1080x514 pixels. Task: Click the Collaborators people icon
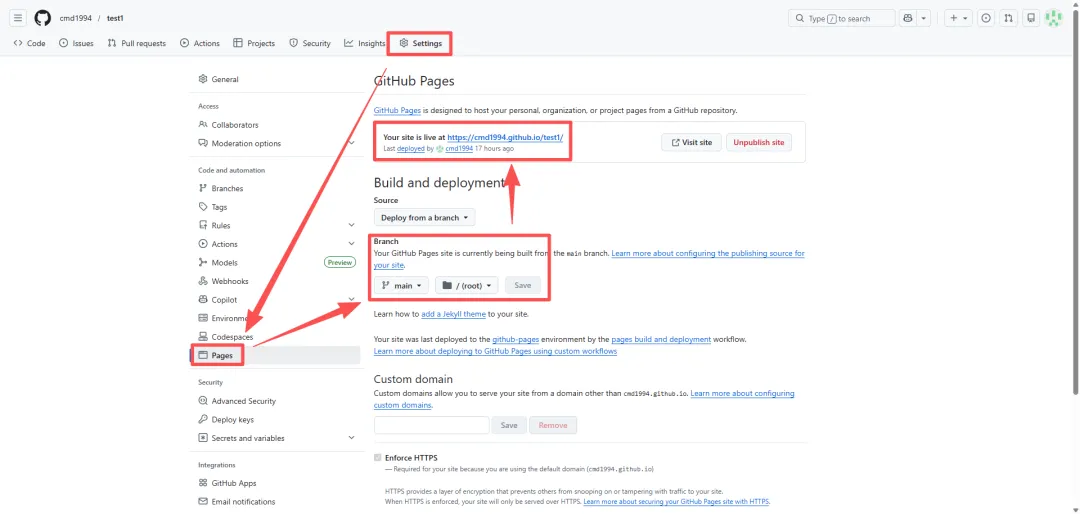[x=203, y=125]
